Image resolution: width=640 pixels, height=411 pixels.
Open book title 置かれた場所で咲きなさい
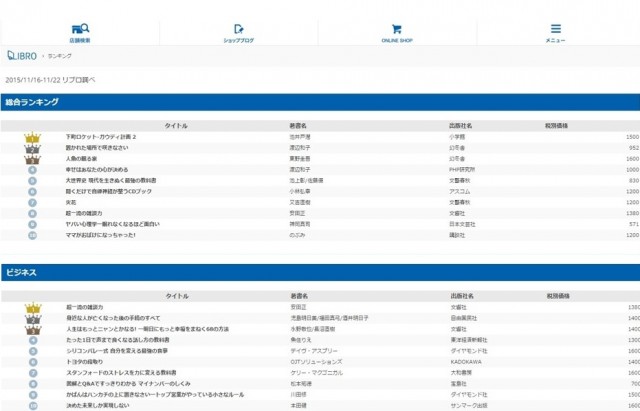coord(100,147)
